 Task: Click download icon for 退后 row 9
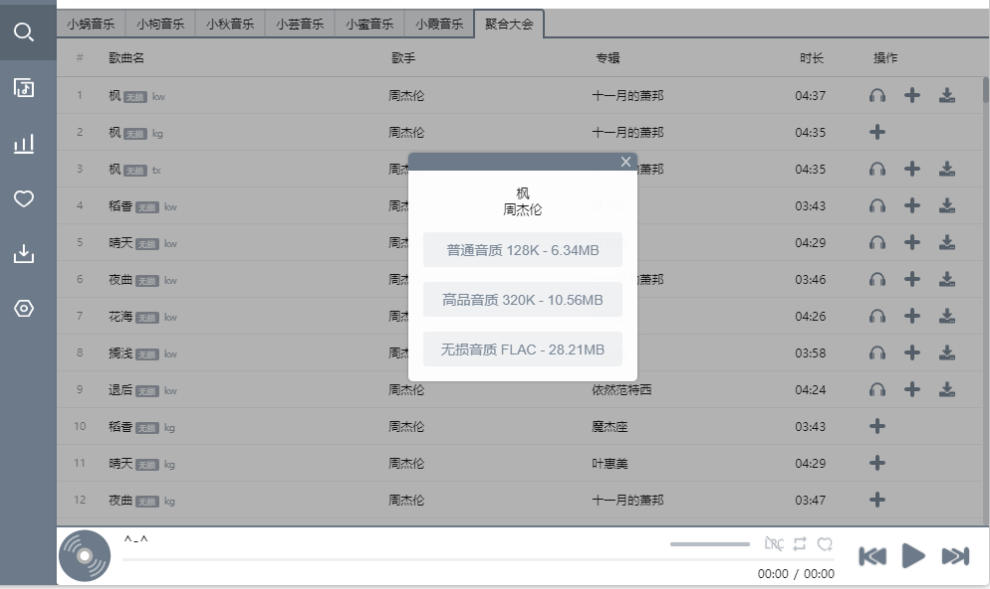click(x=947, y=389)
